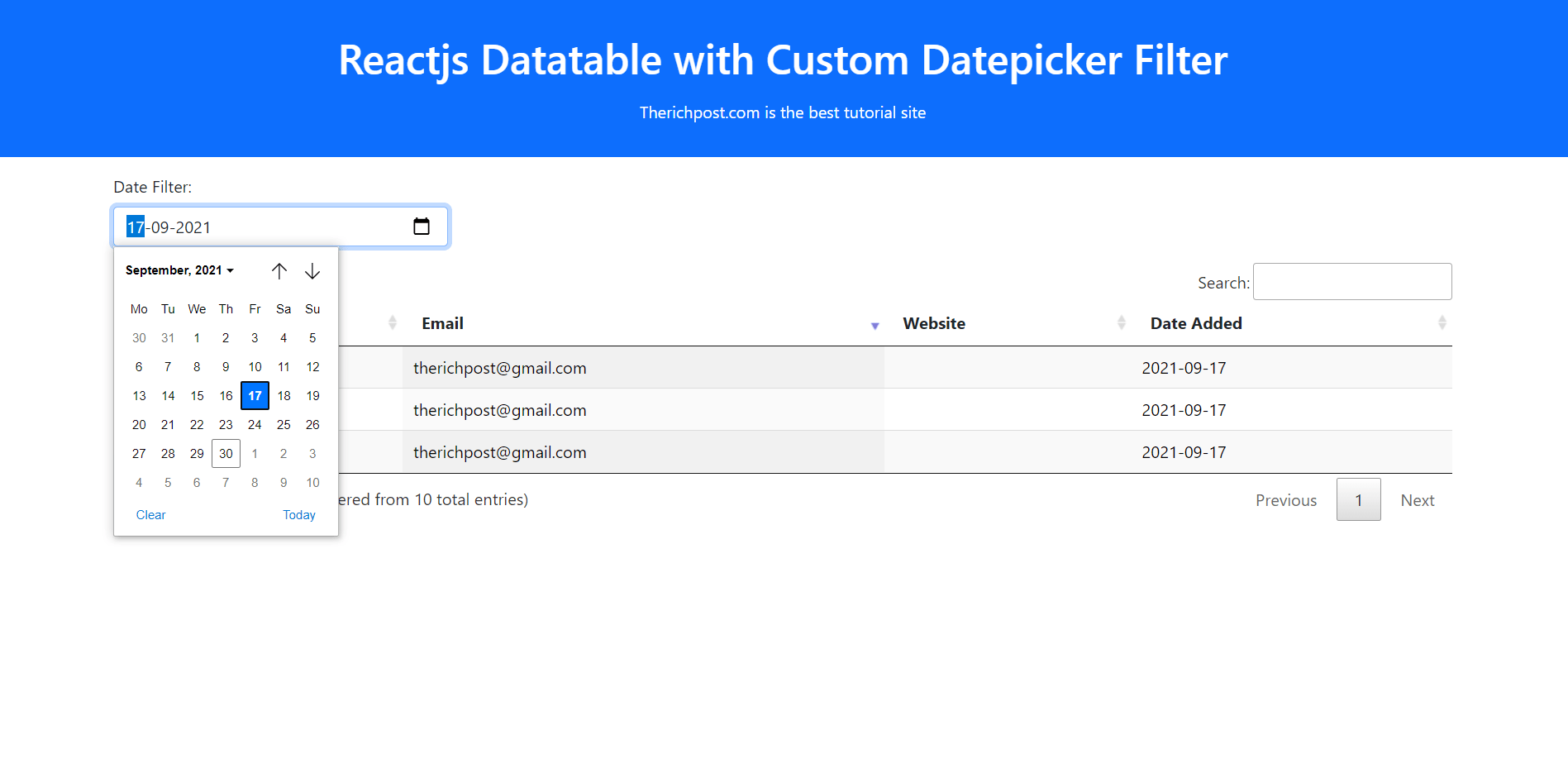Click the calendar icon in date field
The height and width of the screenshot is (773, 1568).
(422, 227)
